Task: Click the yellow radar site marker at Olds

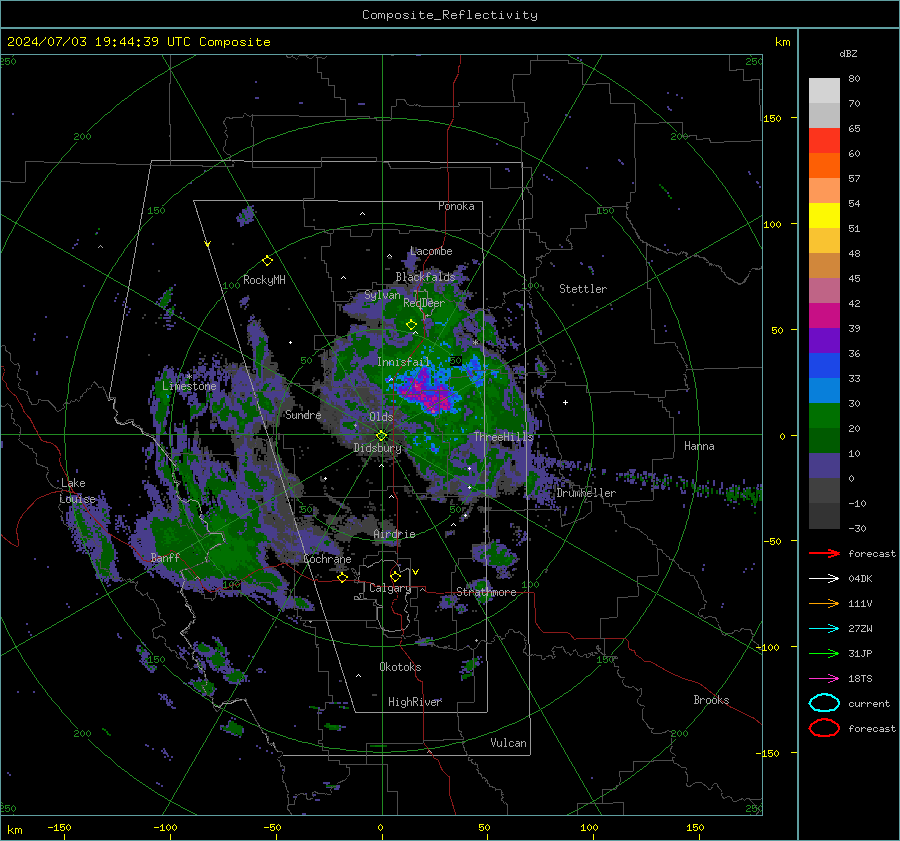Action: tap(381, 436)
